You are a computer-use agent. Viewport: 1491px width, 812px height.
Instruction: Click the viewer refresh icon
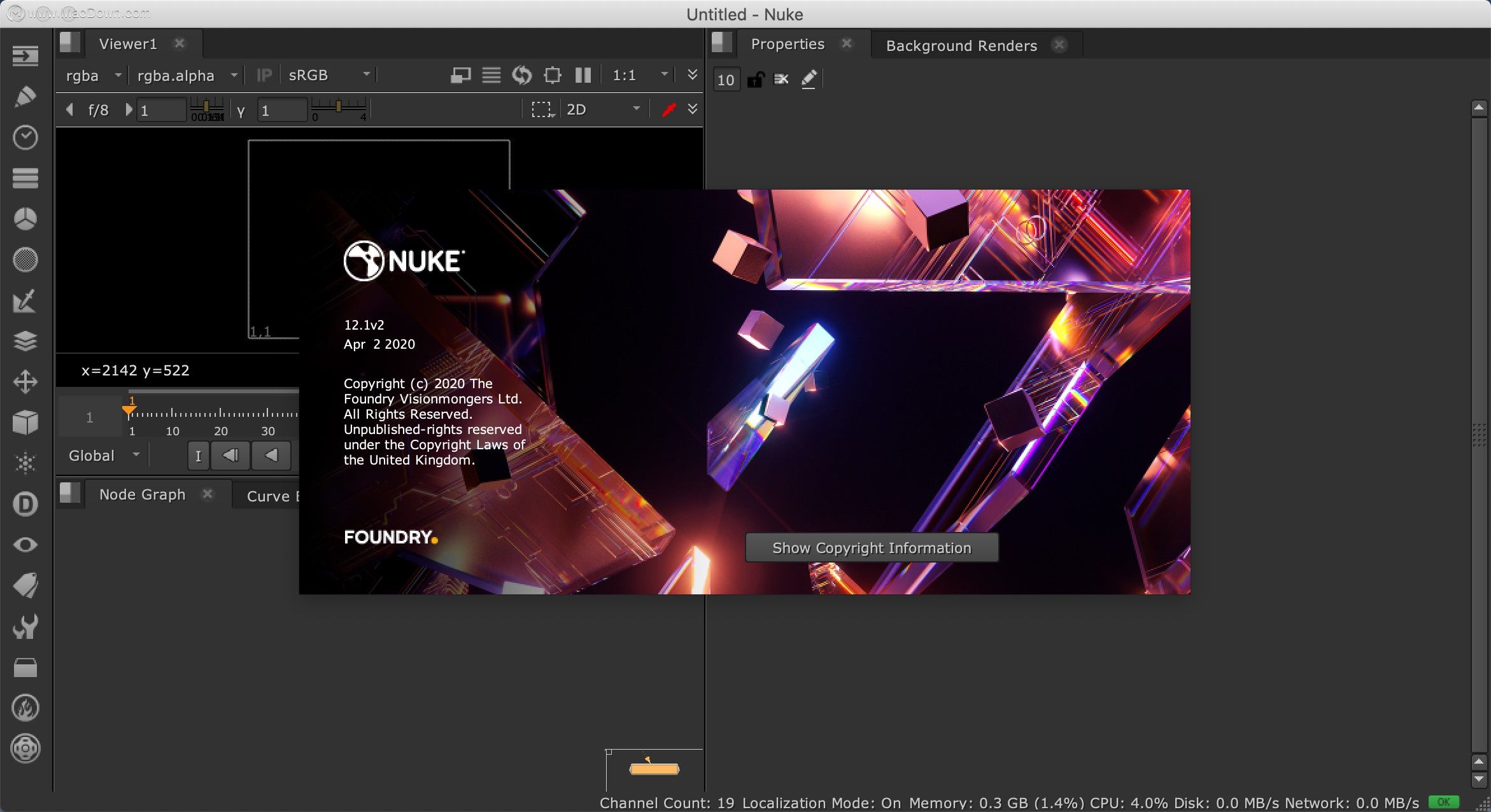point(521,75)
